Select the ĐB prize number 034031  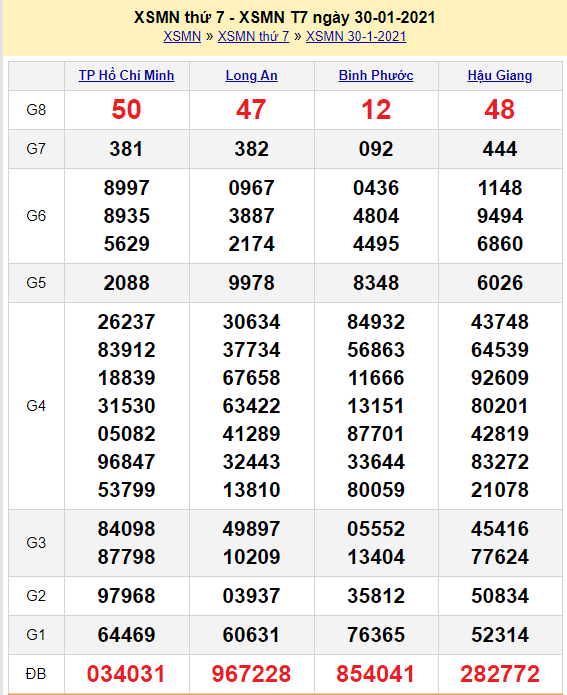[126, 674]
